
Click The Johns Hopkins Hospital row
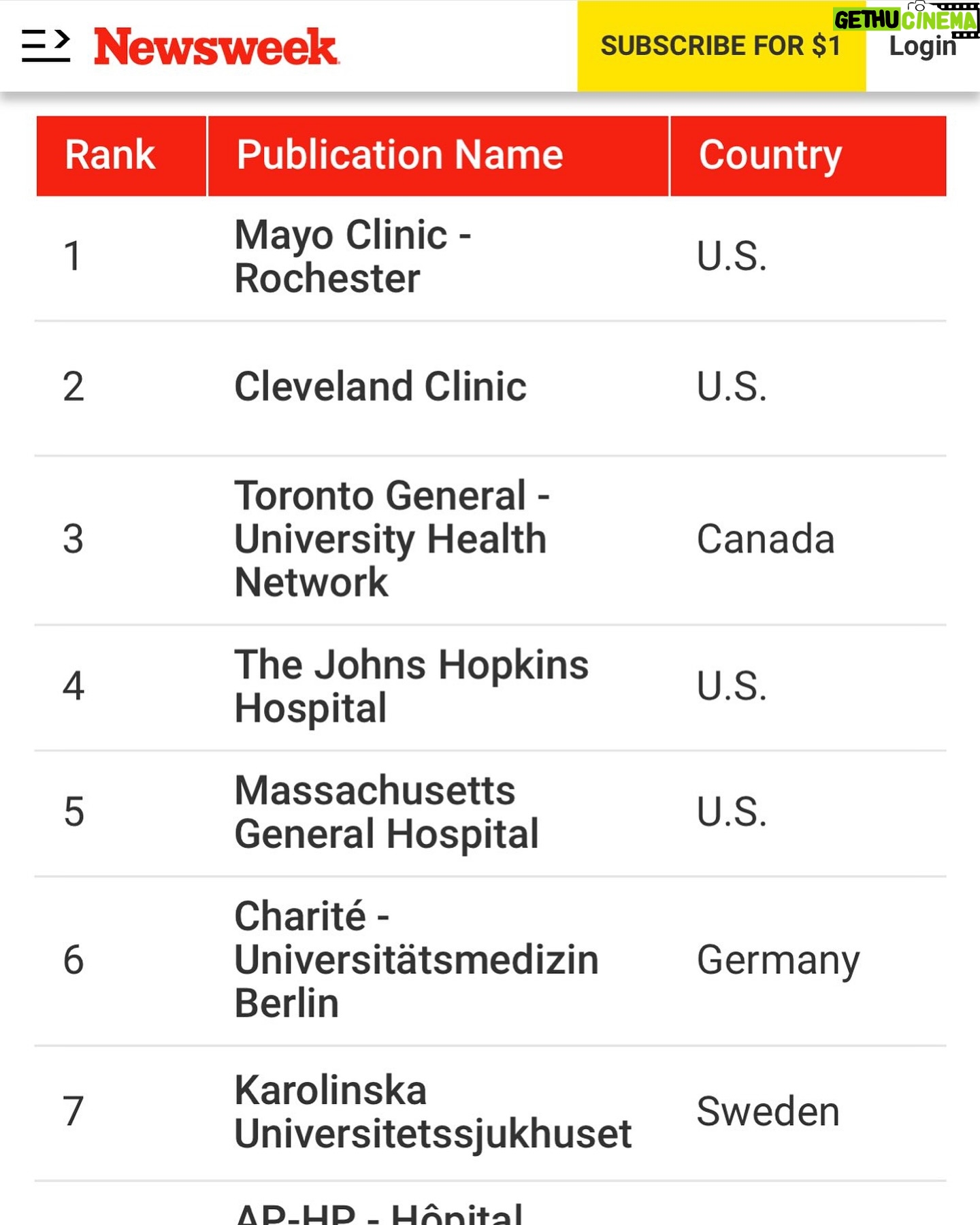point(490,687)
